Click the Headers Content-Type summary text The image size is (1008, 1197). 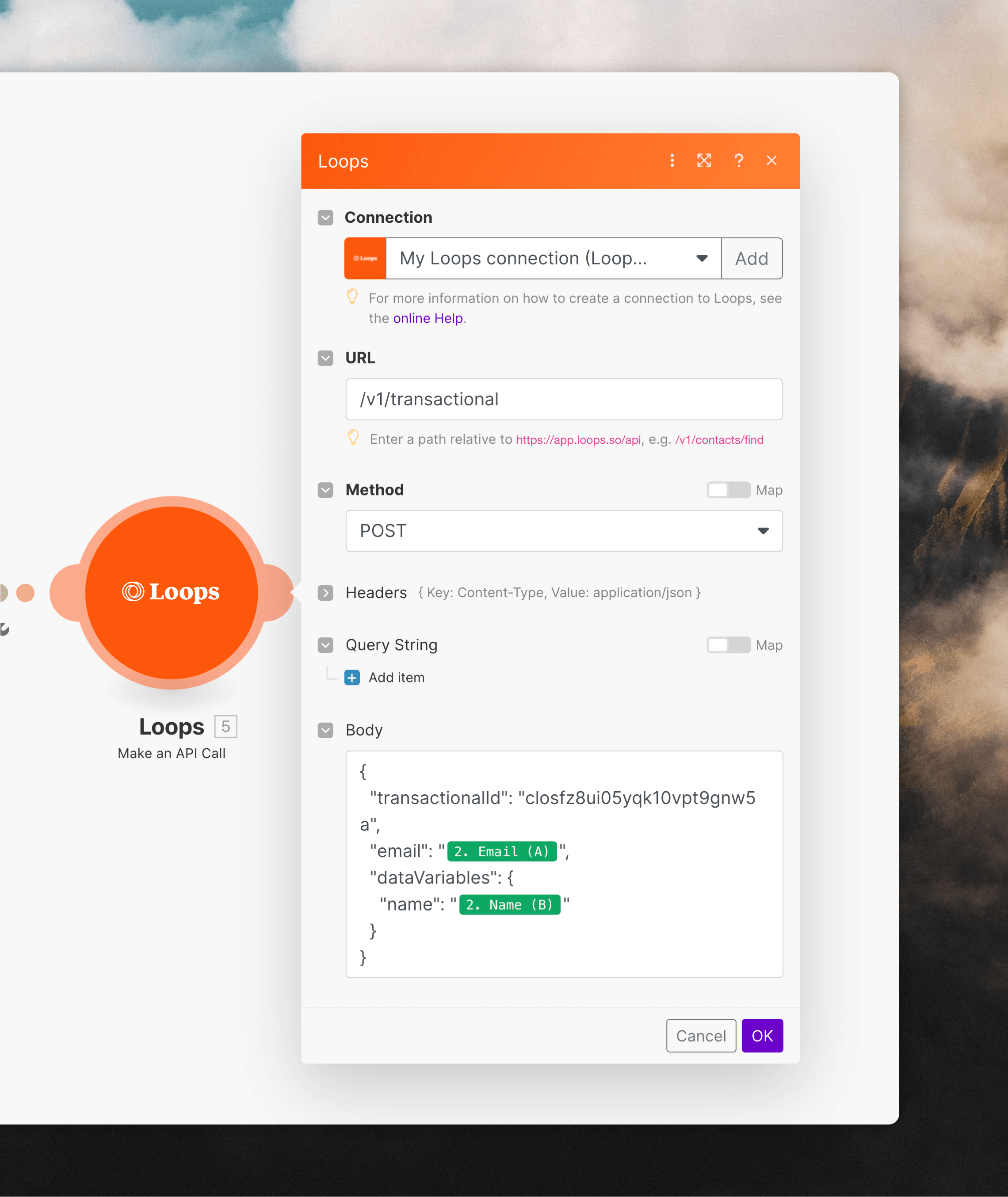click(x=559, y=592)
